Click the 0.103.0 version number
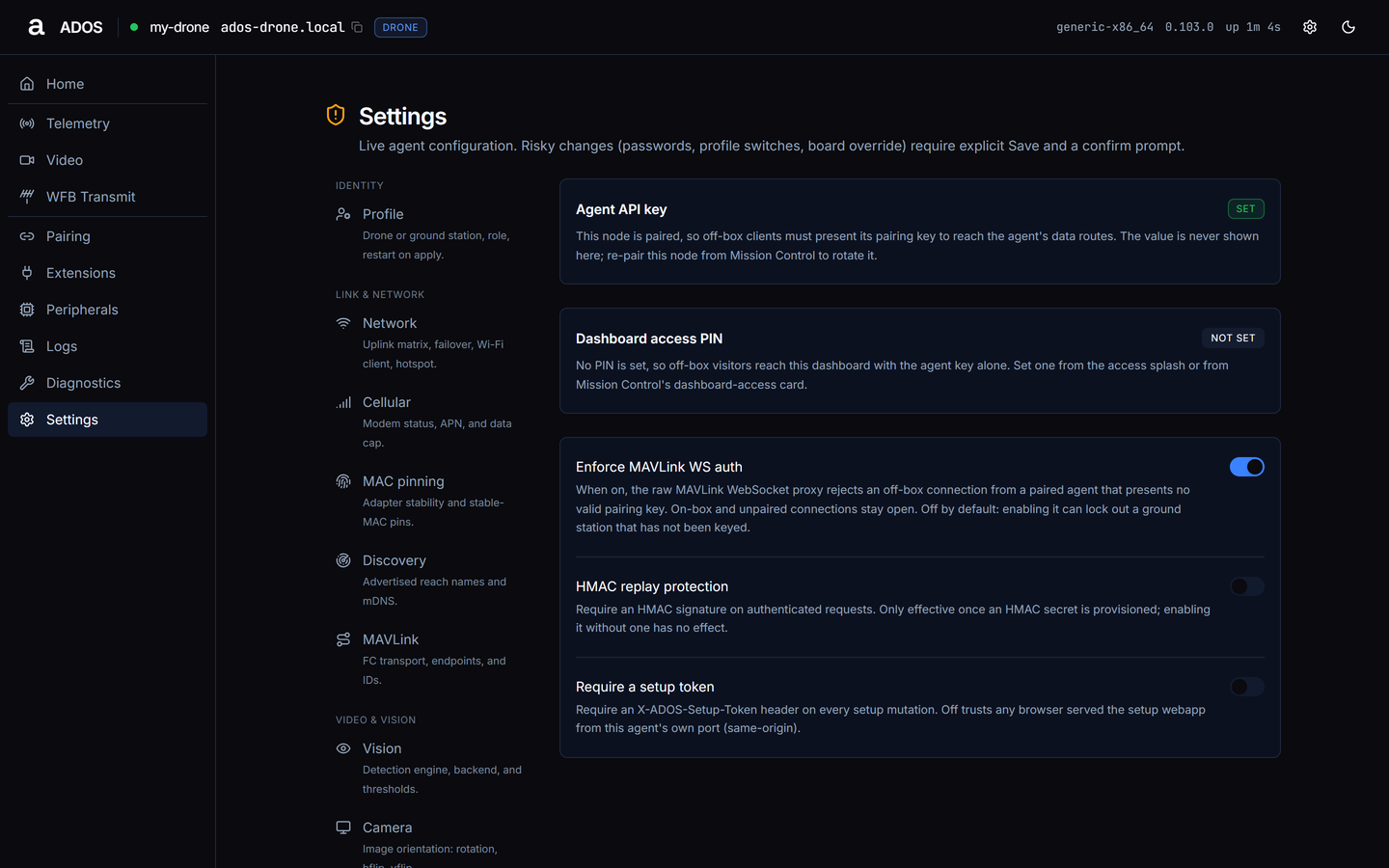 pyautogui.click(x=1189, y=27)
